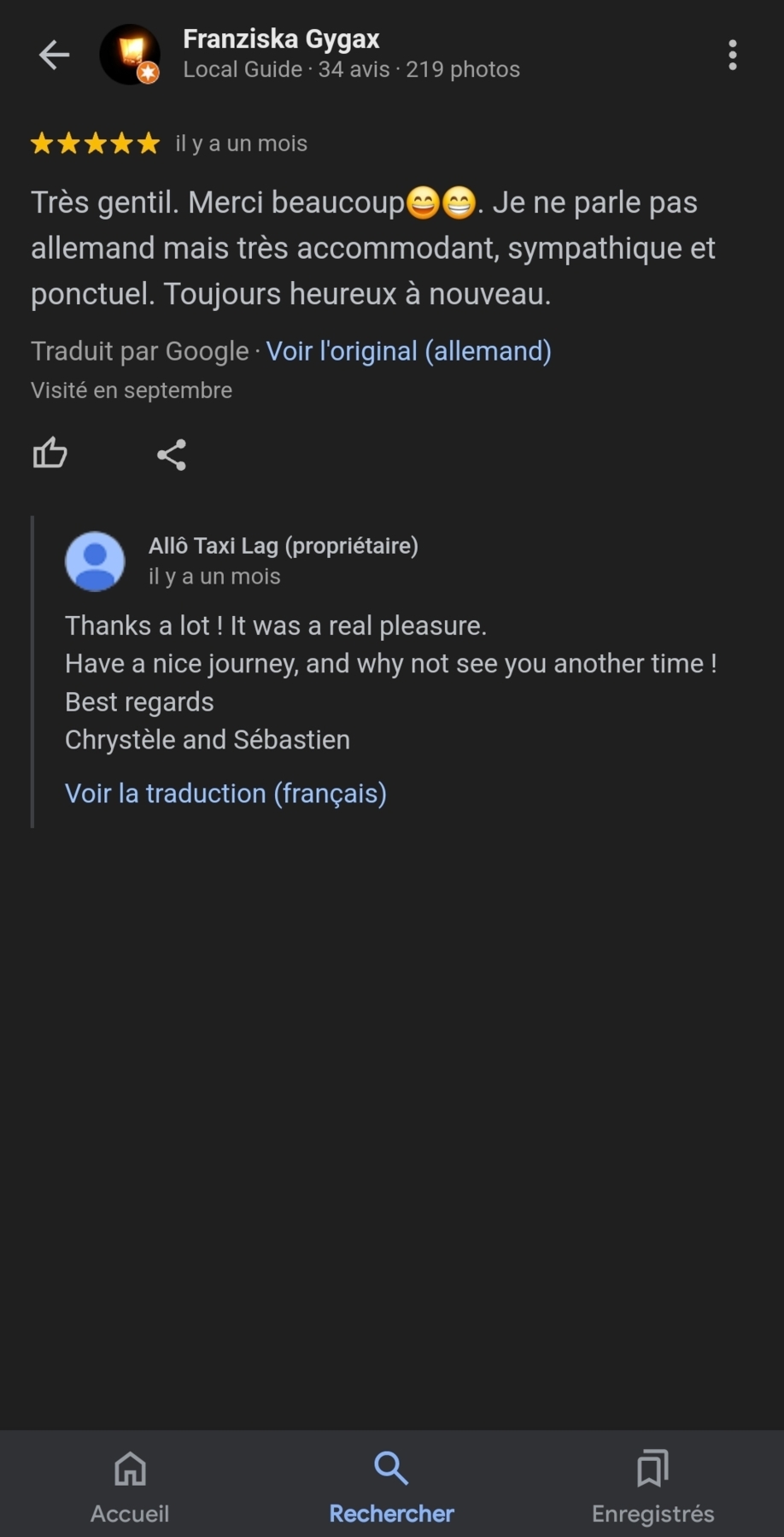
Task: Select the Allô Taxi Lag (propriétaire) name
Action: [283, 546]
